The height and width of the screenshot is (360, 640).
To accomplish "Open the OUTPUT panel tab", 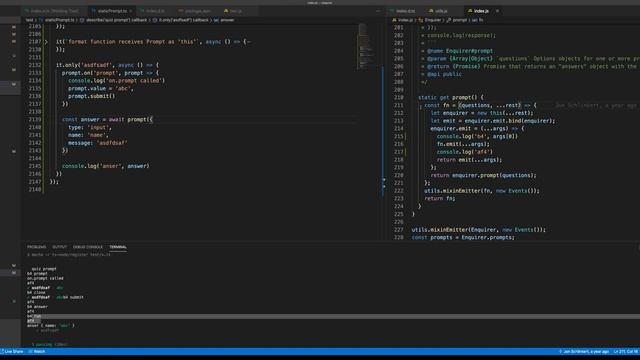I will 59,247.
